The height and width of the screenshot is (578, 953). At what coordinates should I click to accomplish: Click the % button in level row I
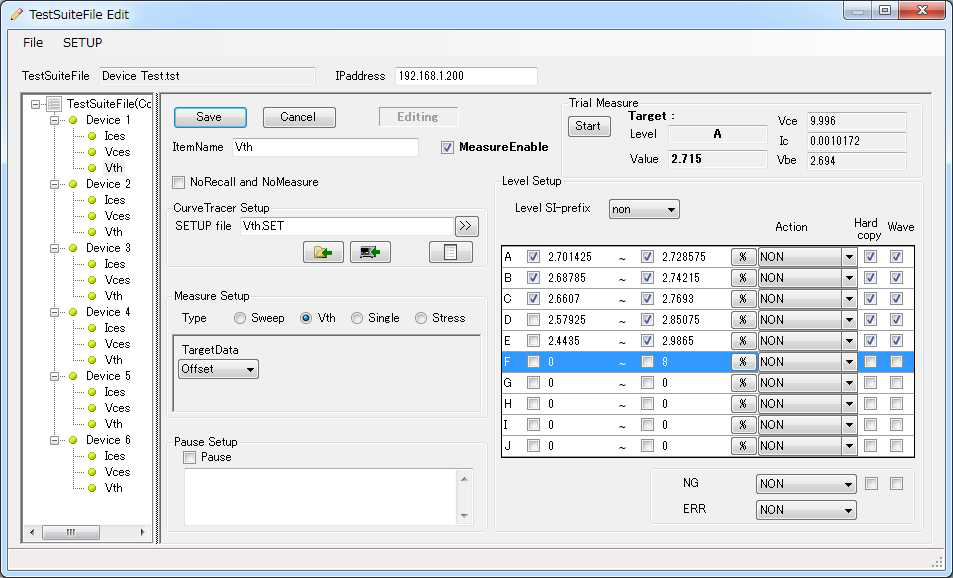[743, 425]
